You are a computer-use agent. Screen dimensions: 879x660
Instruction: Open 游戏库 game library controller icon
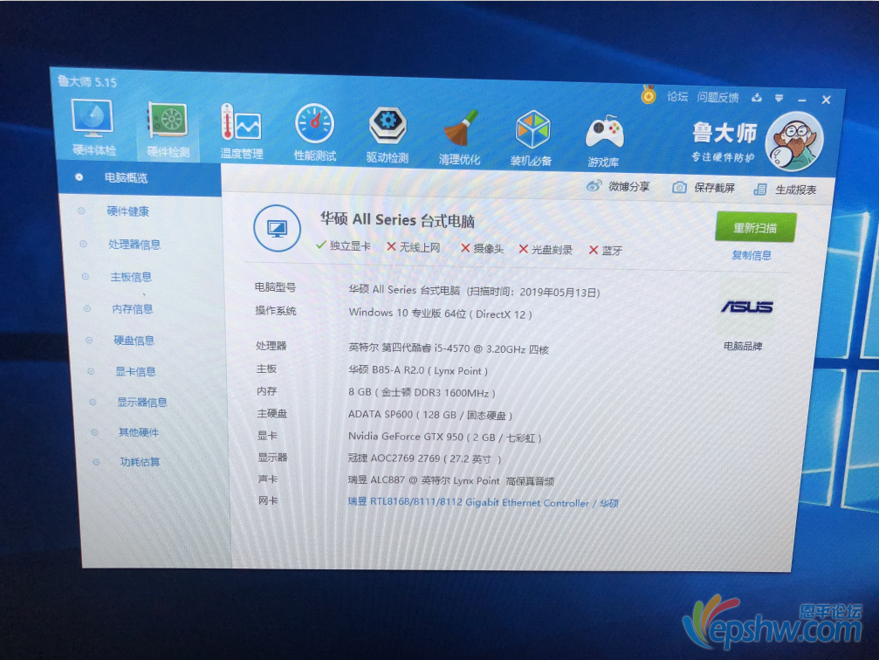pos(604,141)
